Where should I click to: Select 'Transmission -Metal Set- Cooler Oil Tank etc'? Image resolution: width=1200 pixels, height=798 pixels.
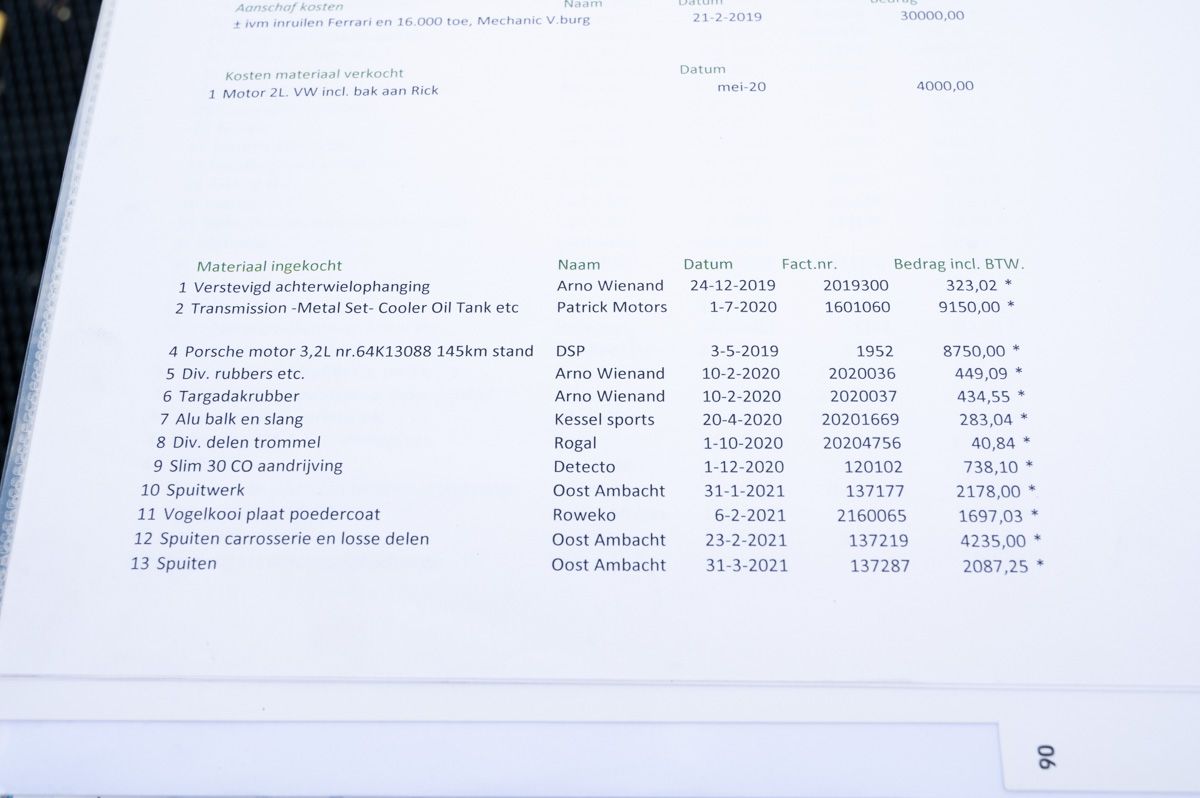(355, 308)
